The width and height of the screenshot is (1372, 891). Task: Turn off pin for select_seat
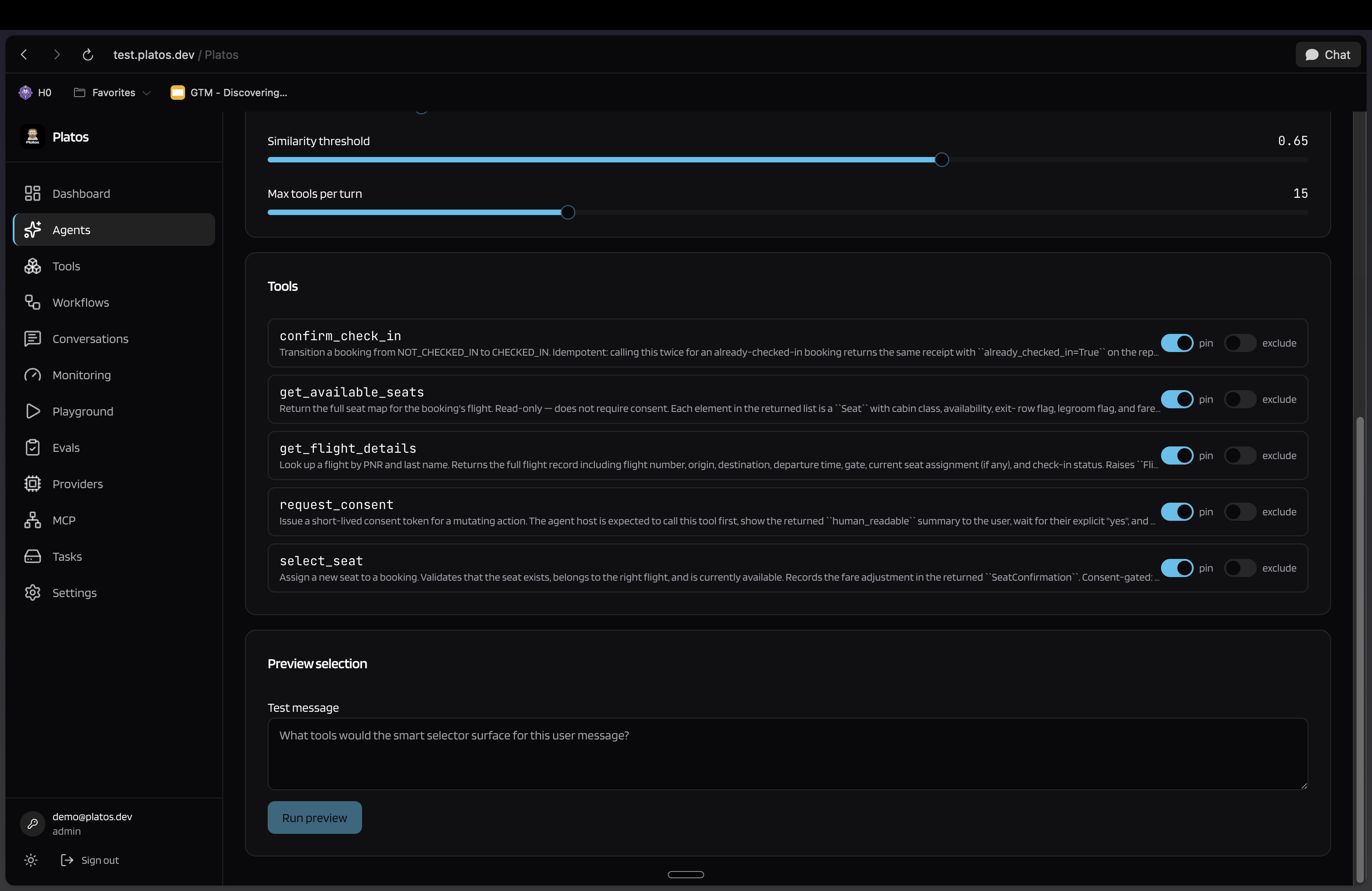pyautogui.click(x=1176, y=568)
